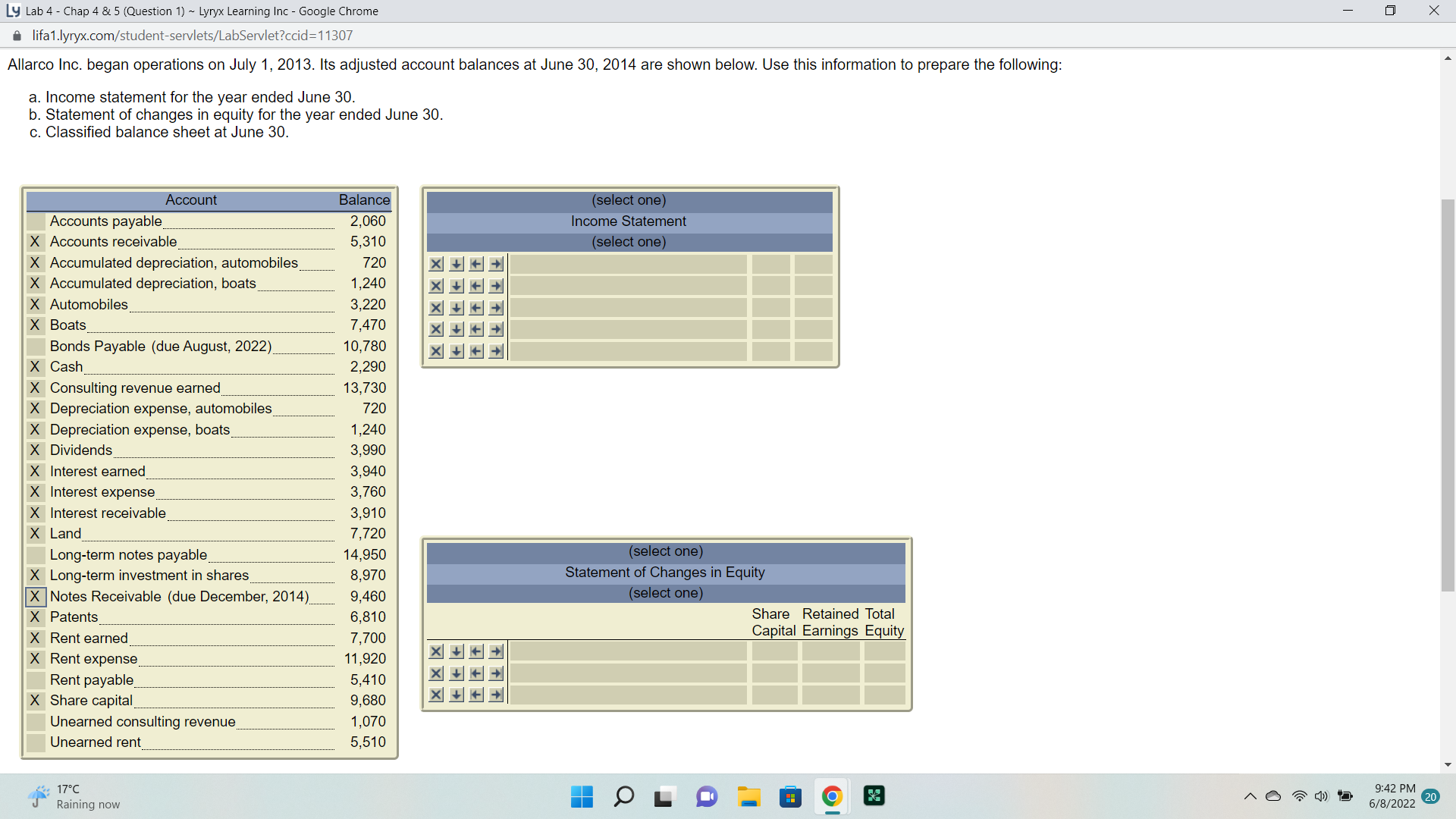1456x819 pixels.
Task: Open Windows Start menu
Action: click(582, 796)
